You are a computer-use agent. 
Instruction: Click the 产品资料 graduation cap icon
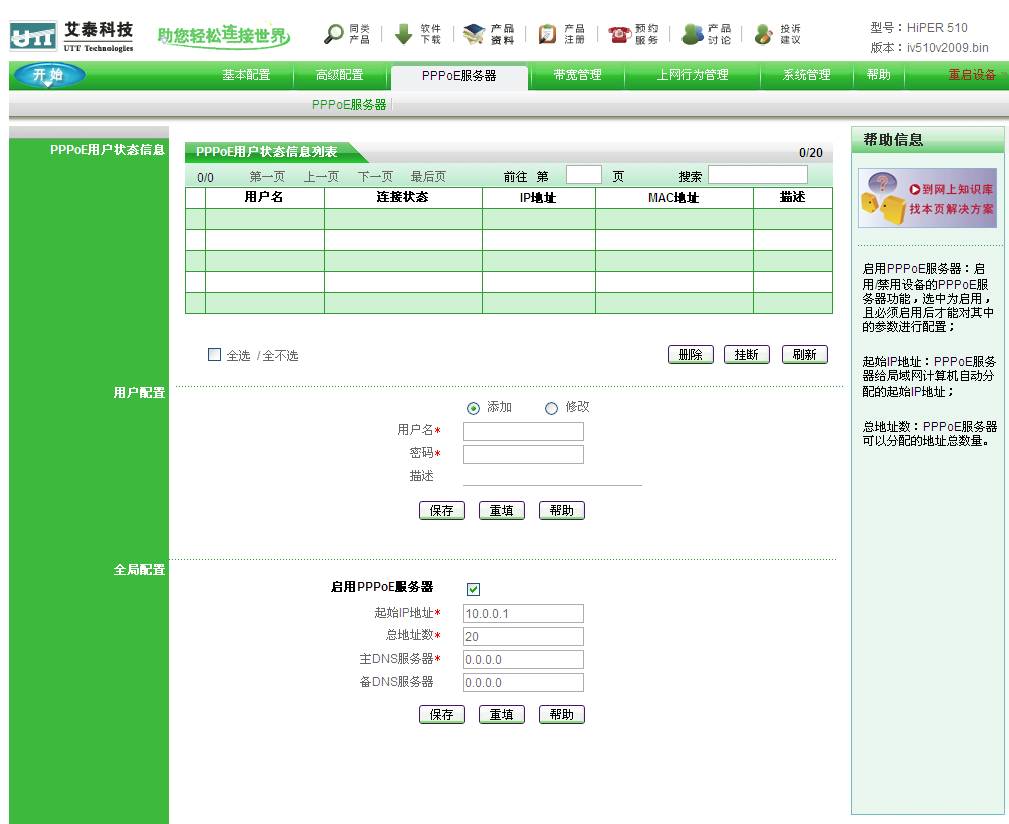(x=474, y=35)
